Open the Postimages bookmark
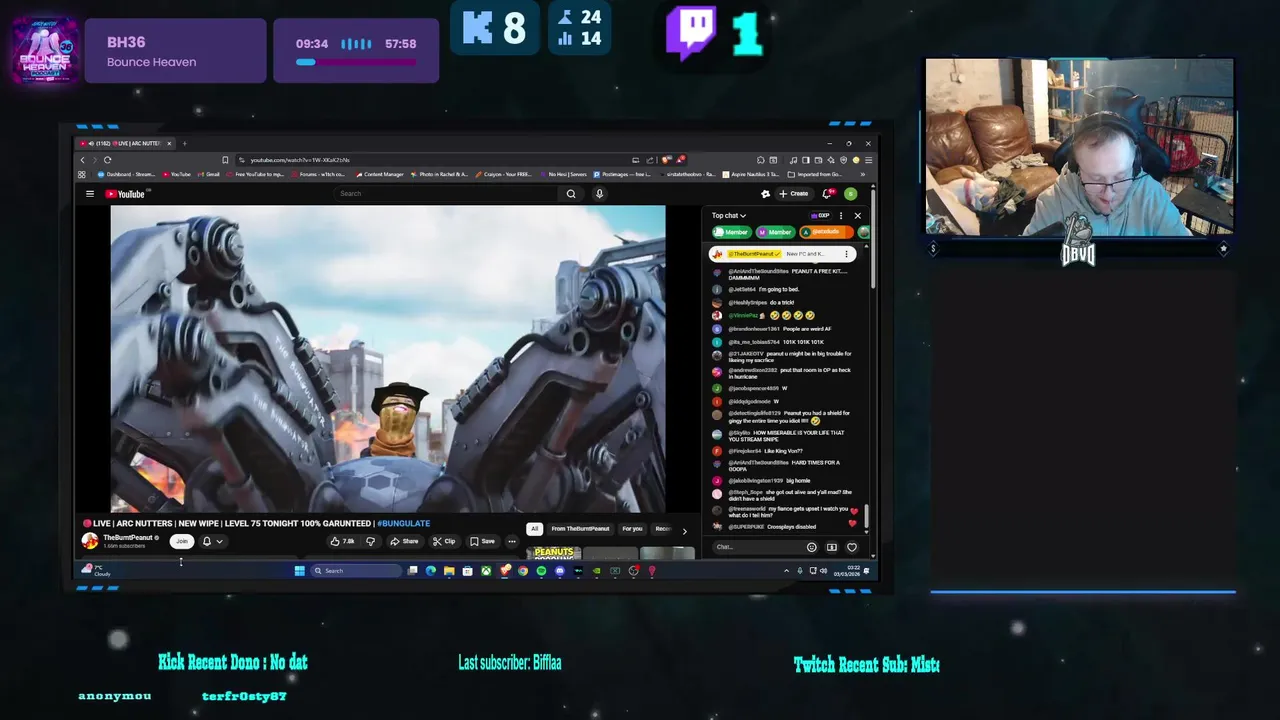1280x720 pixels. pos(621,174)
